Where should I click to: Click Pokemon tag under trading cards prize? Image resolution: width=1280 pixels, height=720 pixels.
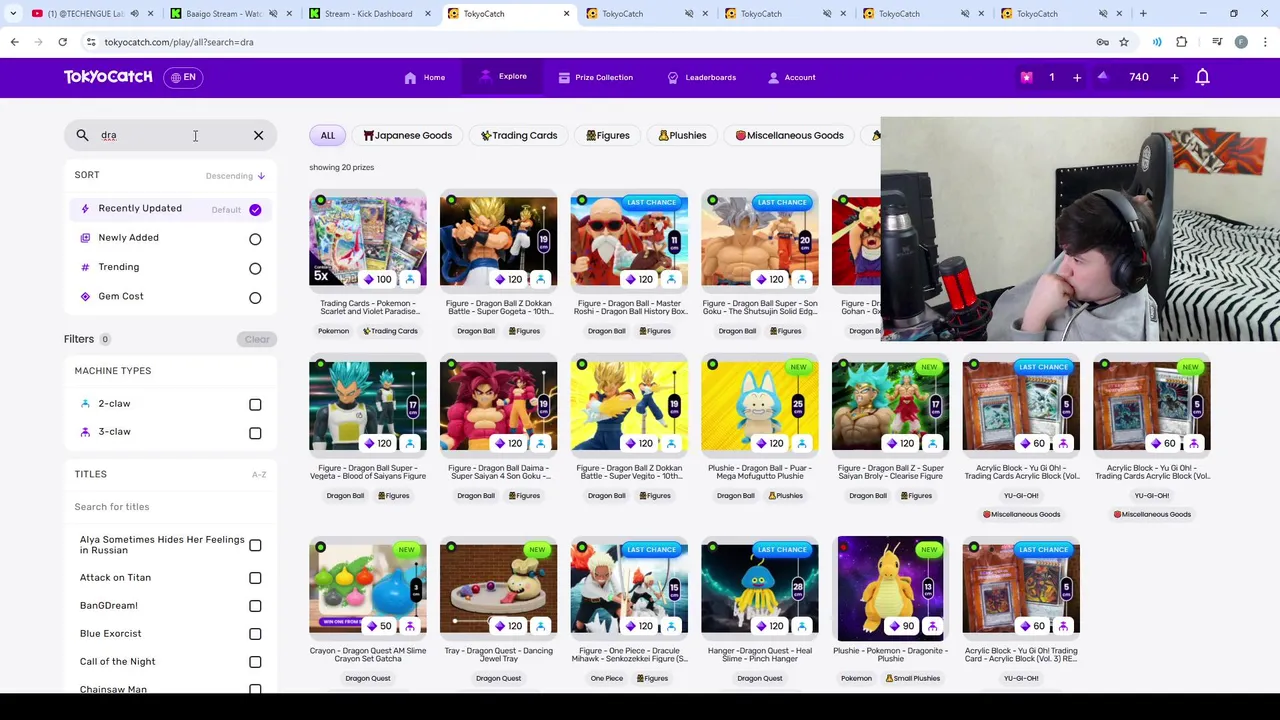coord(334,331)
